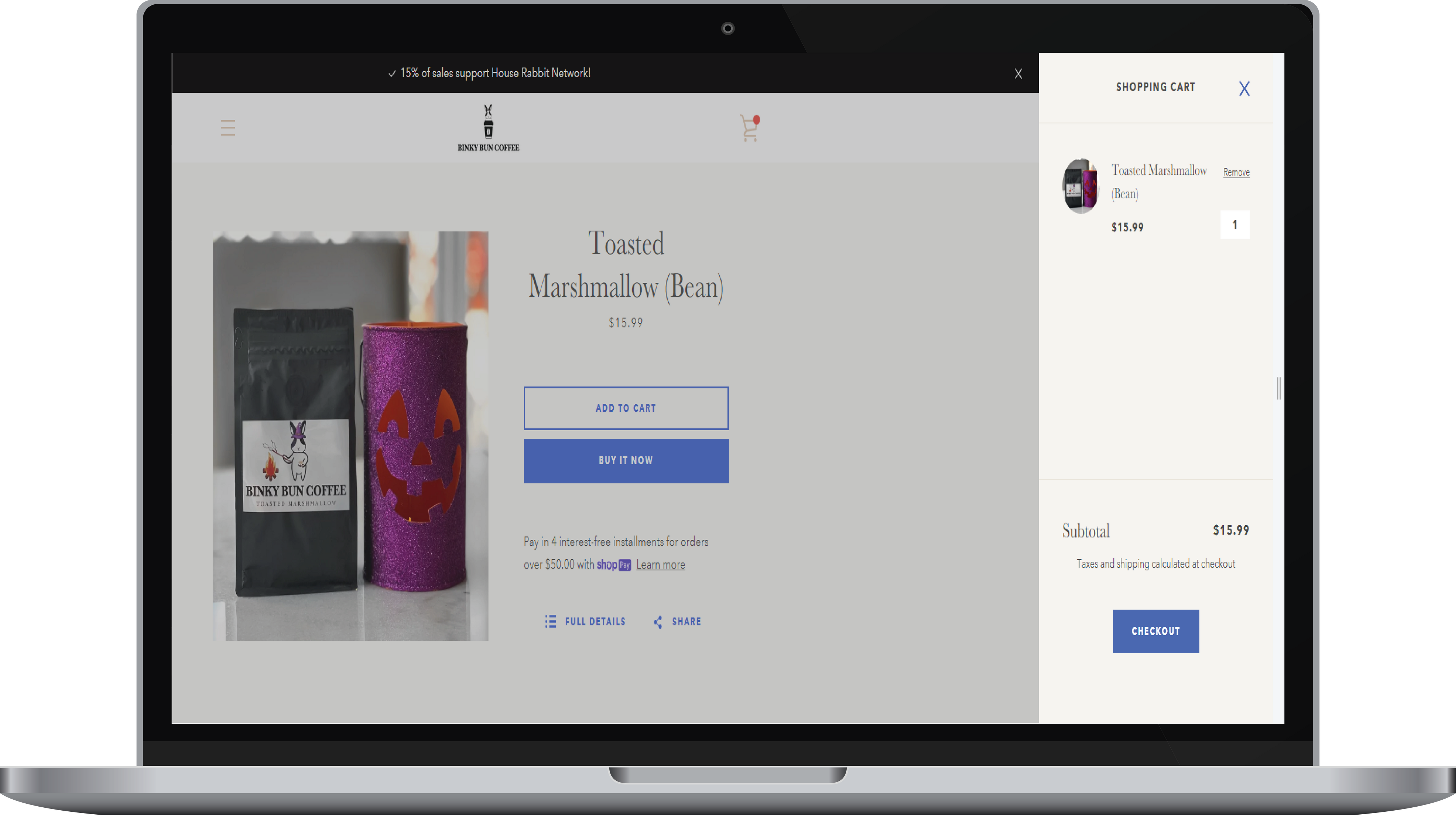Viewport: 1456px width, 815px height.
Task: Click the Full Details list icon
Action: coord(550,622)
